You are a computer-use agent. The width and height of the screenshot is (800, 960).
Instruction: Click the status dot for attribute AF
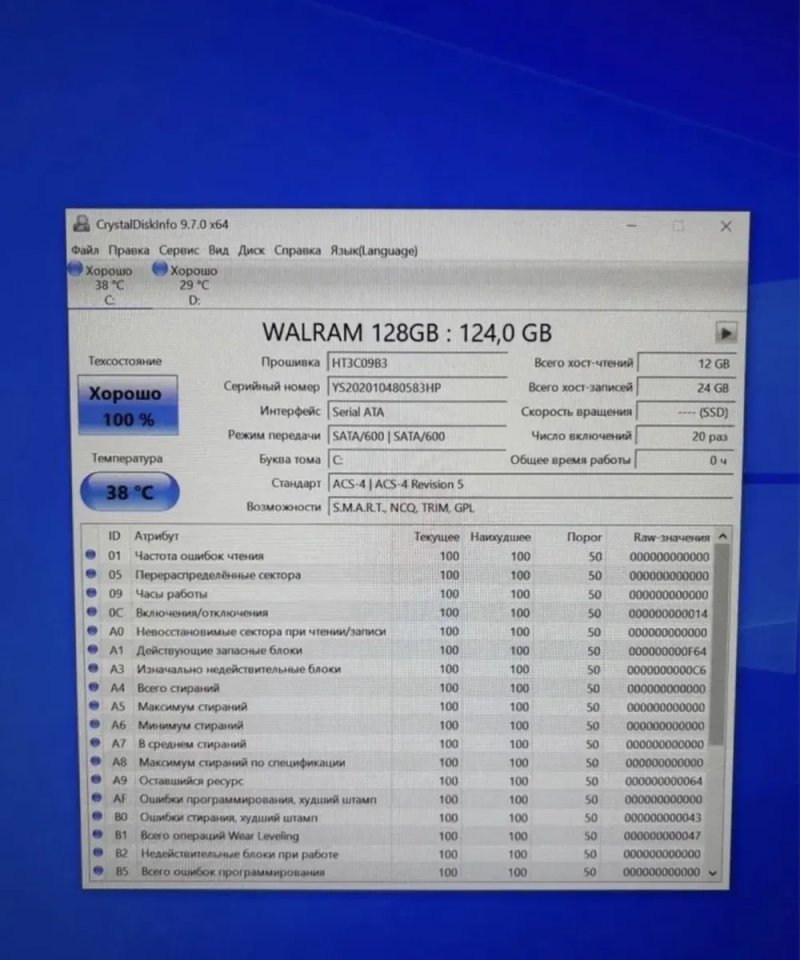(97, 798)
